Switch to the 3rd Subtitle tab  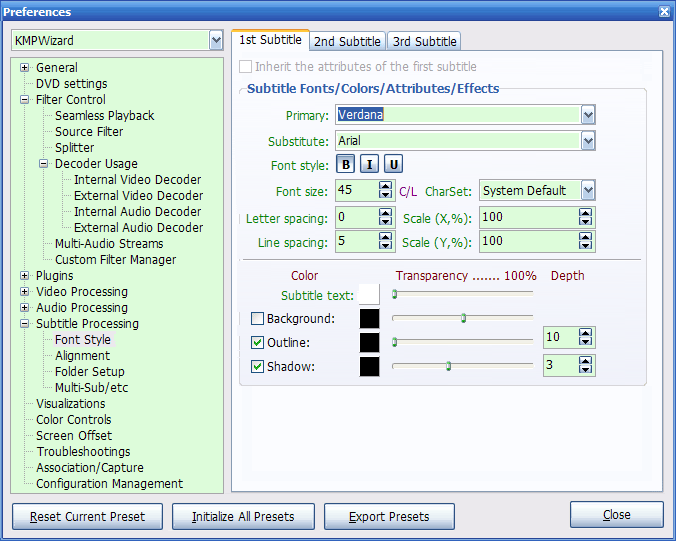click(x=424, y=41)
